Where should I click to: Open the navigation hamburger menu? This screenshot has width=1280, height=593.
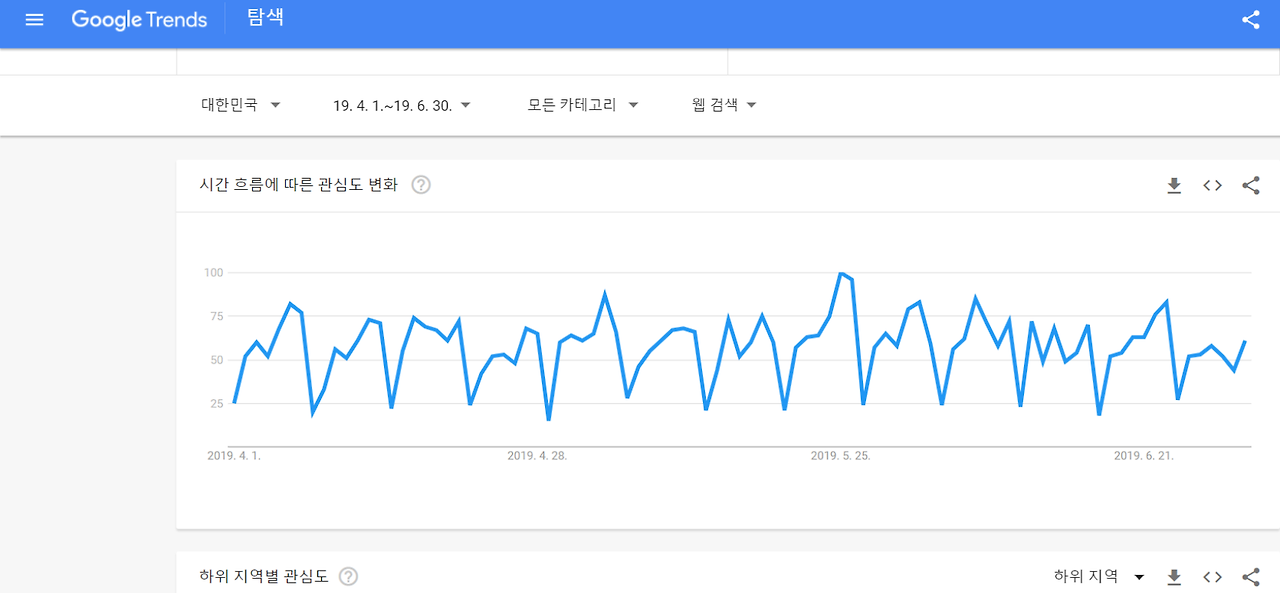tap(33, 19)
